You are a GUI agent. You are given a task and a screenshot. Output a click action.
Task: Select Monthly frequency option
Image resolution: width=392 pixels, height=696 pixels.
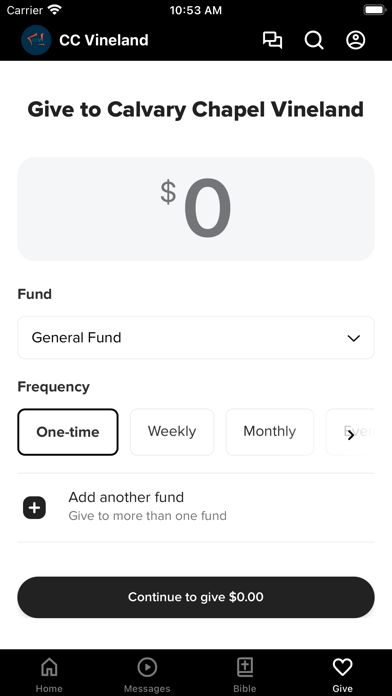(x=269, y=432)
